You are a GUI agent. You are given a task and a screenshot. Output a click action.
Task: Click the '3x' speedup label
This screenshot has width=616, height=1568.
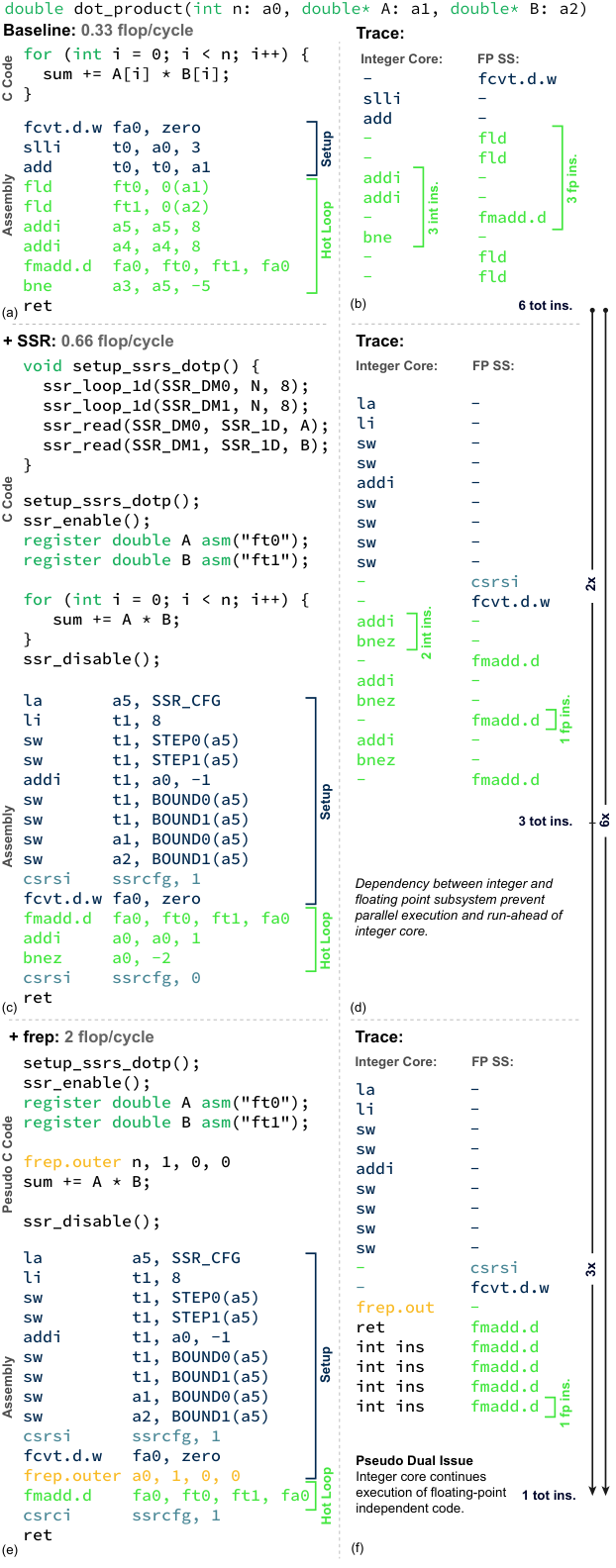[591, 1268]
